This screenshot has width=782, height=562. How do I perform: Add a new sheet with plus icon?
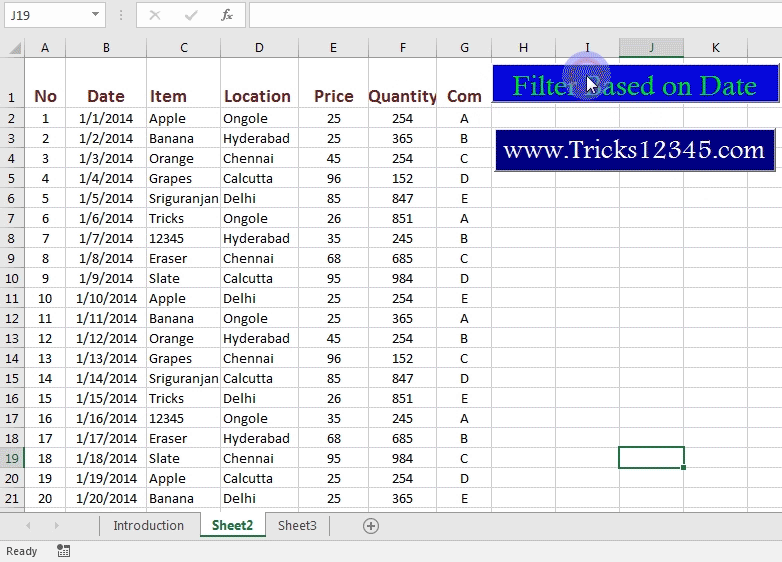[371, 526]
